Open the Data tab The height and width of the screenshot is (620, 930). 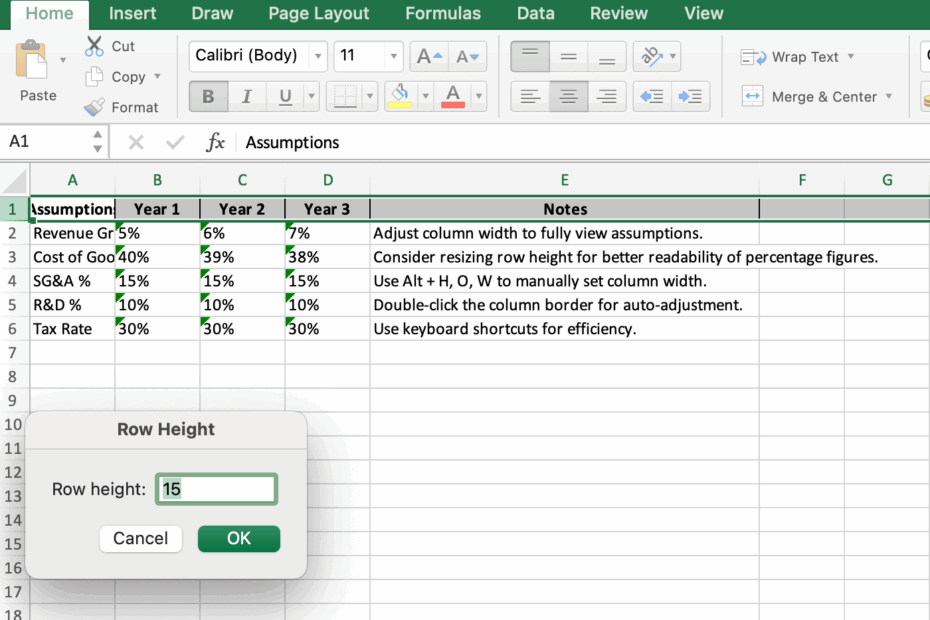click(x=536, y=13)
